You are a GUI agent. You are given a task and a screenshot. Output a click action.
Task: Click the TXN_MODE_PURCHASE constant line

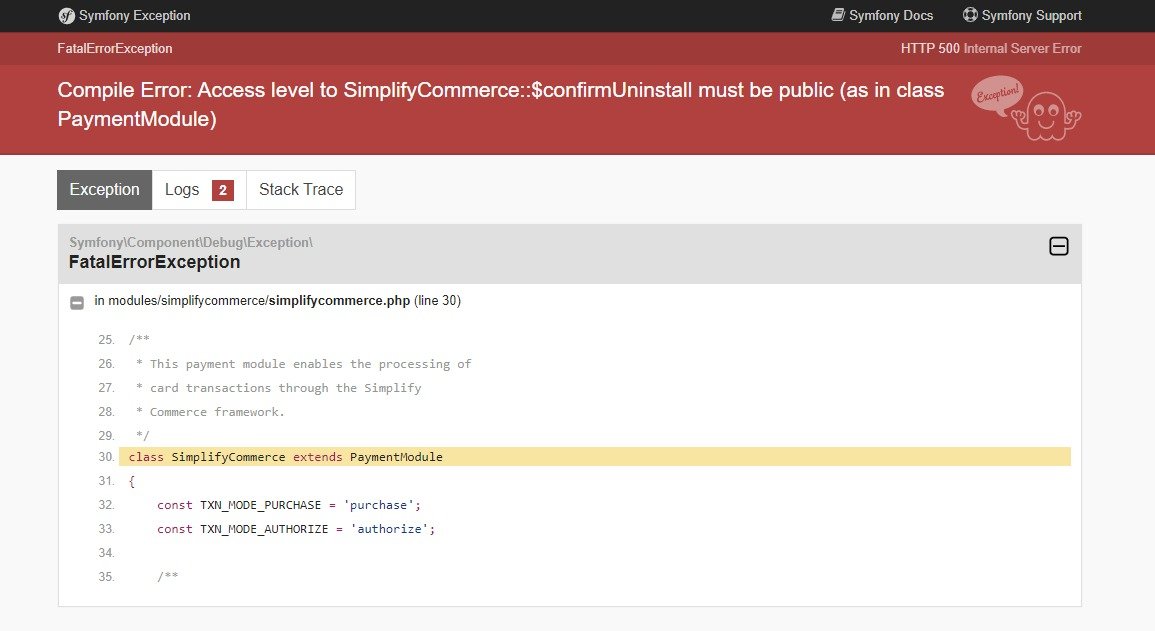289,505
